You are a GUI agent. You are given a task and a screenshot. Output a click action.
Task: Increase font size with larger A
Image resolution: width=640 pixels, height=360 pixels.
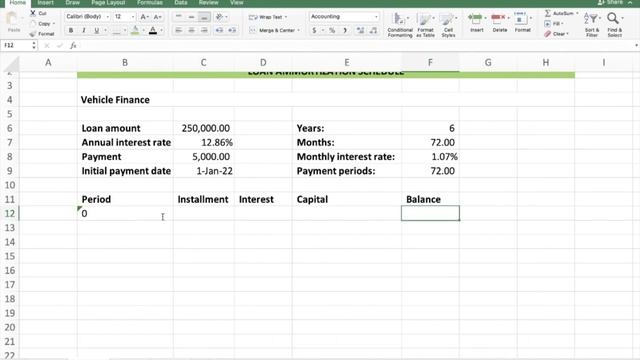[x=144, y=17]
